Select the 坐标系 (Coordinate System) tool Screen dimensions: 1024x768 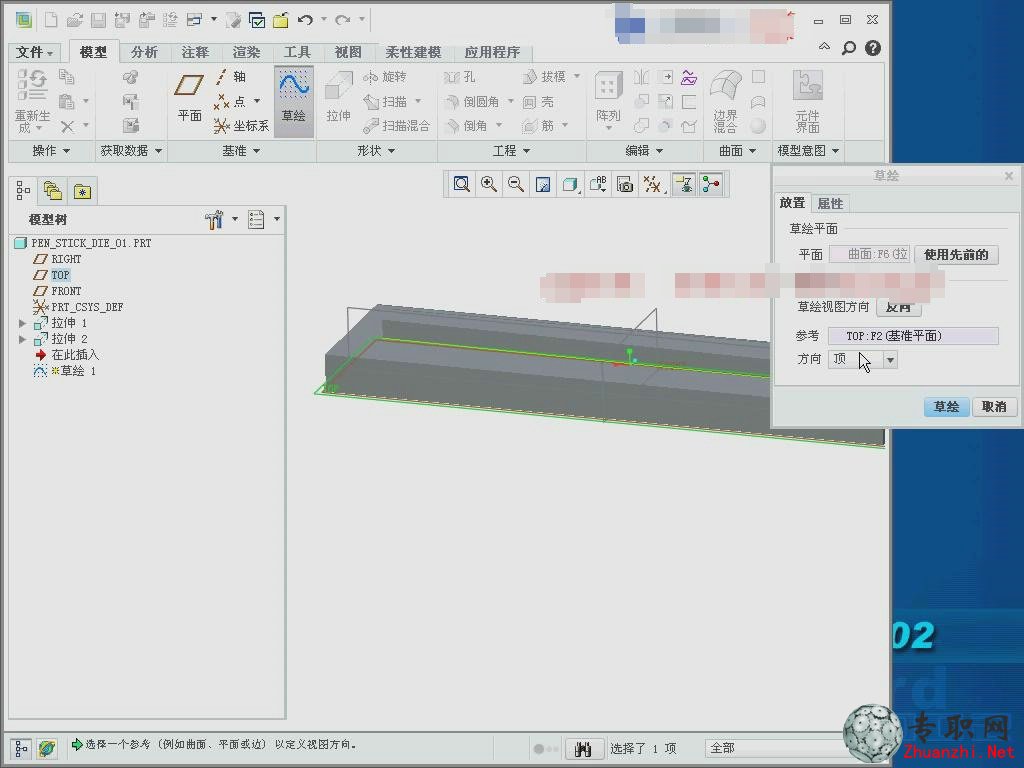pos(242,125)
